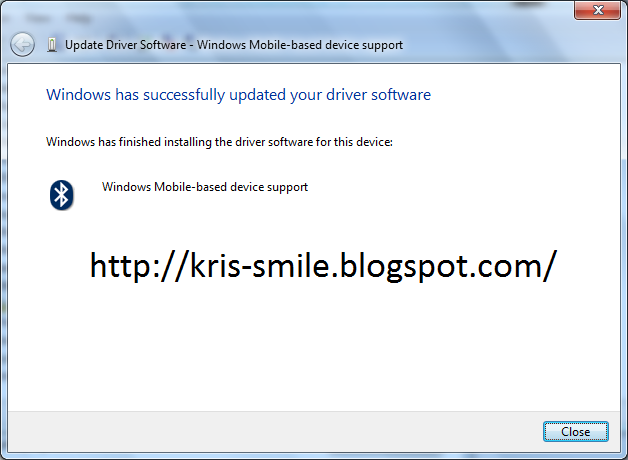Click the 'Windows Mobile-based device support' device name
628x460 pixels.
click(205, 187)
